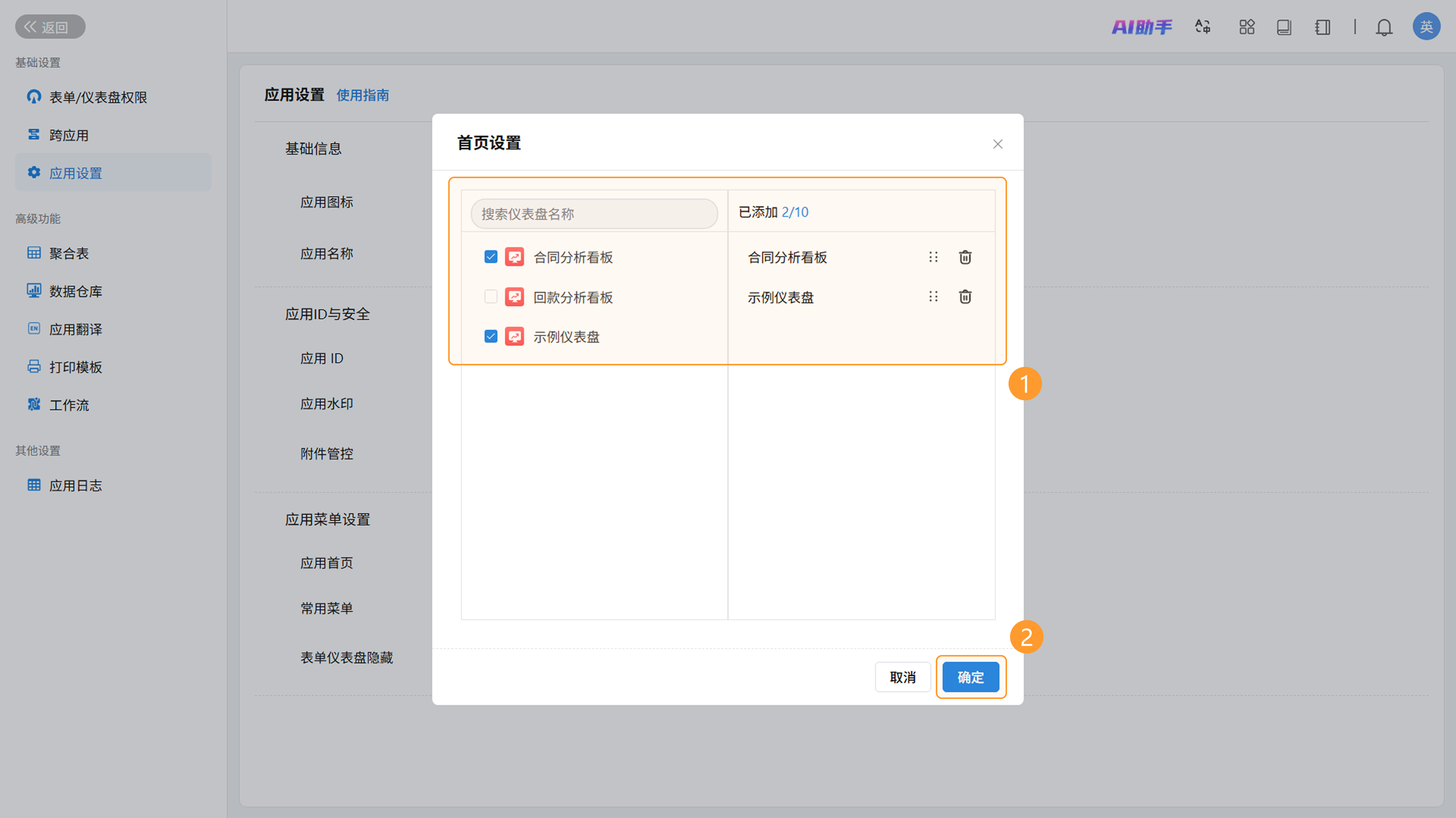Click 返回 back button
Viewport: 1456px width, 818px height.
pos(50,27)
